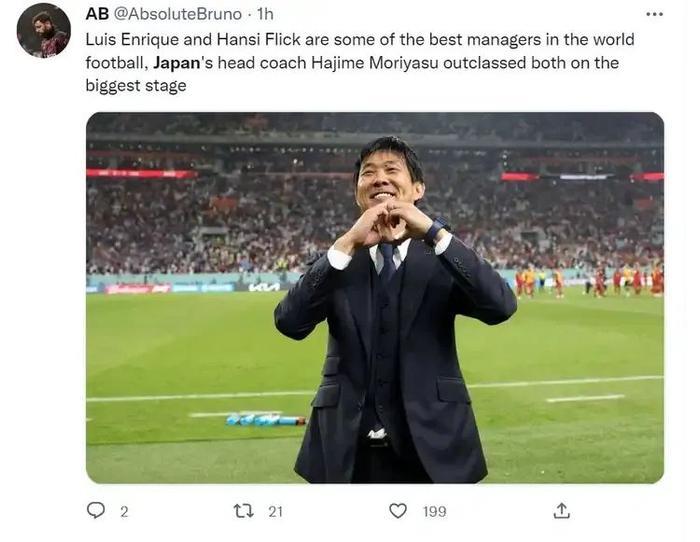Click the retweet count 21

(275, 511)
